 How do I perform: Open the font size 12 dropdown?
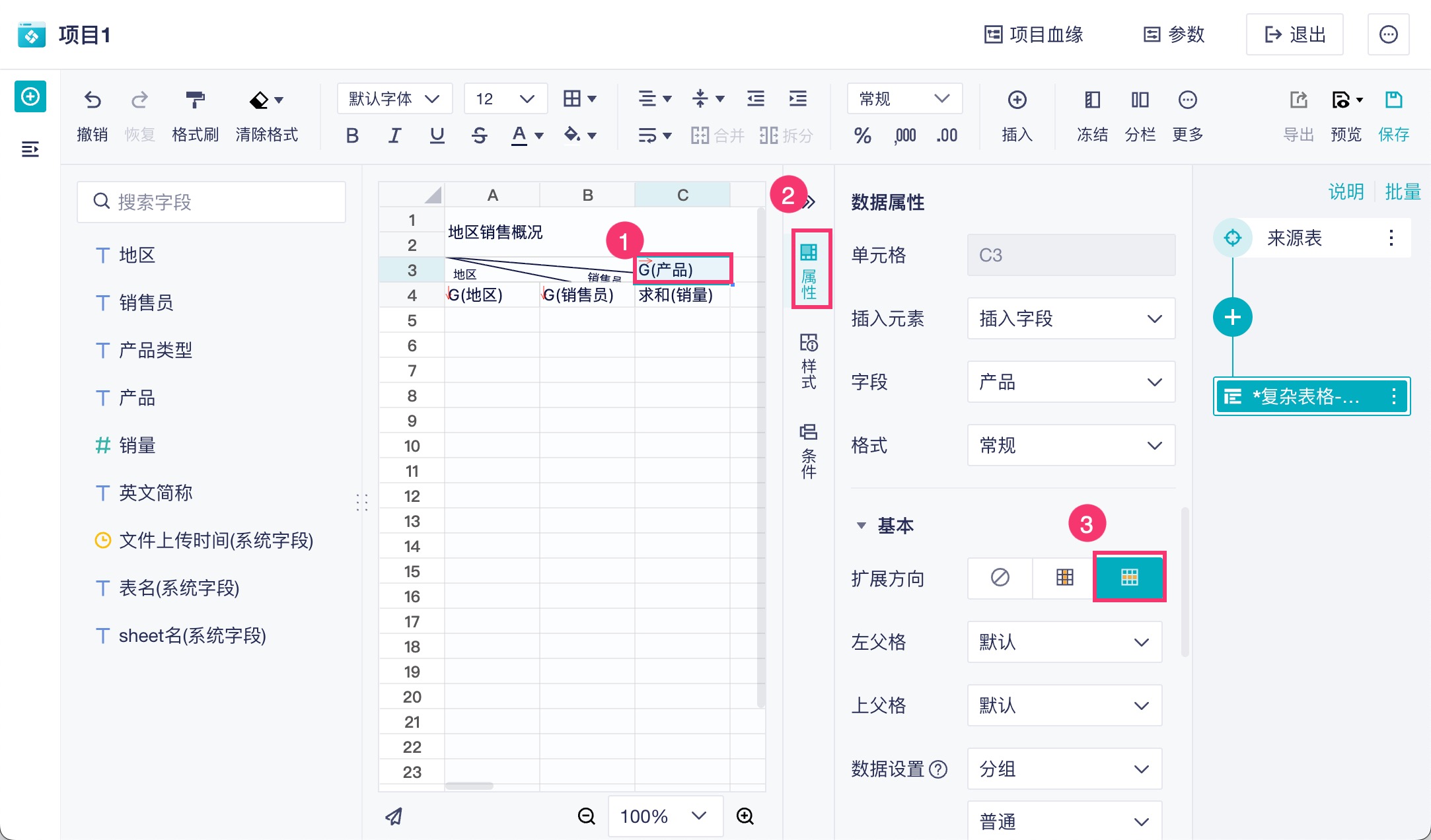(505, 99)
